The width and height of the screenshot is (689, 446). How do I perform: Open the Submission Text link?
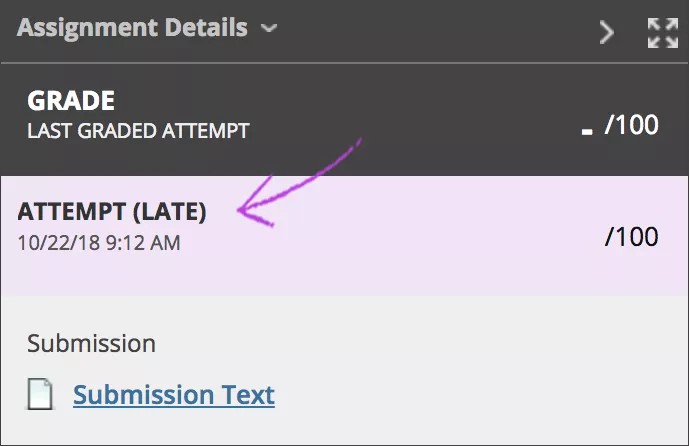pyautogui.click(x=174, y=395)
